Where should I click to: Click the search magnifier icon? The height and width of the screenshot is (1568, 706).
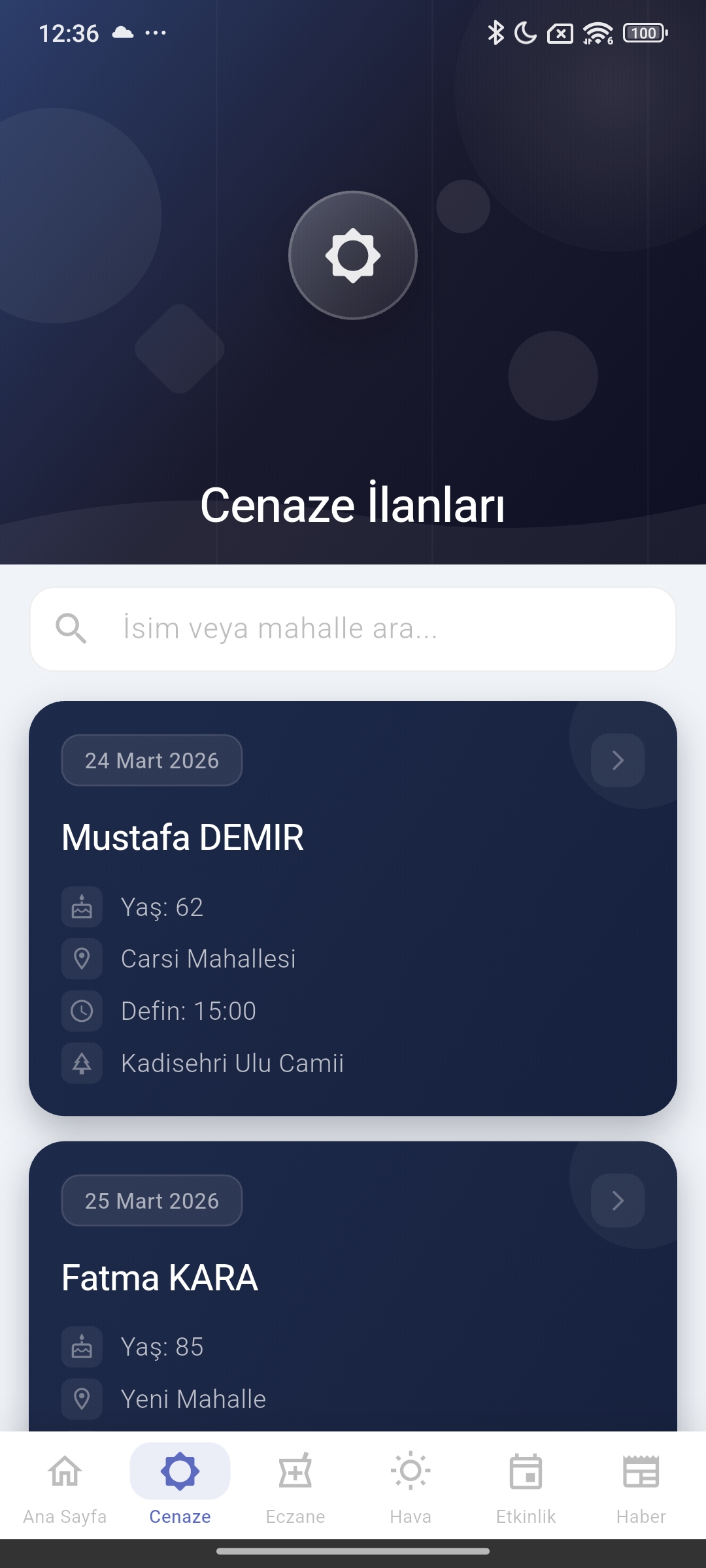point(72,629)
